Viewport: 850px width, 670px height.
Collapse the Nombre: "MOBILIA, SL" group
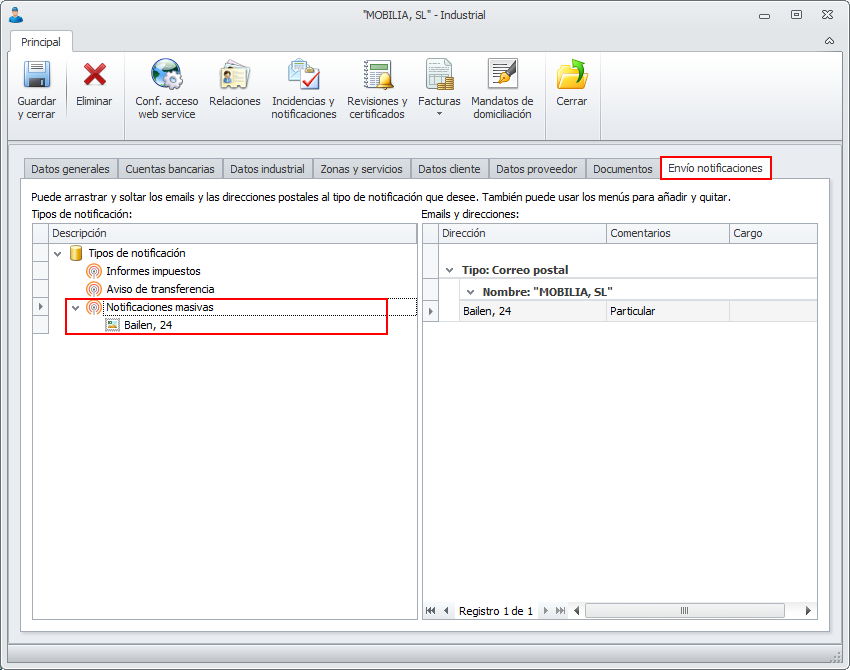coord(471,292)
